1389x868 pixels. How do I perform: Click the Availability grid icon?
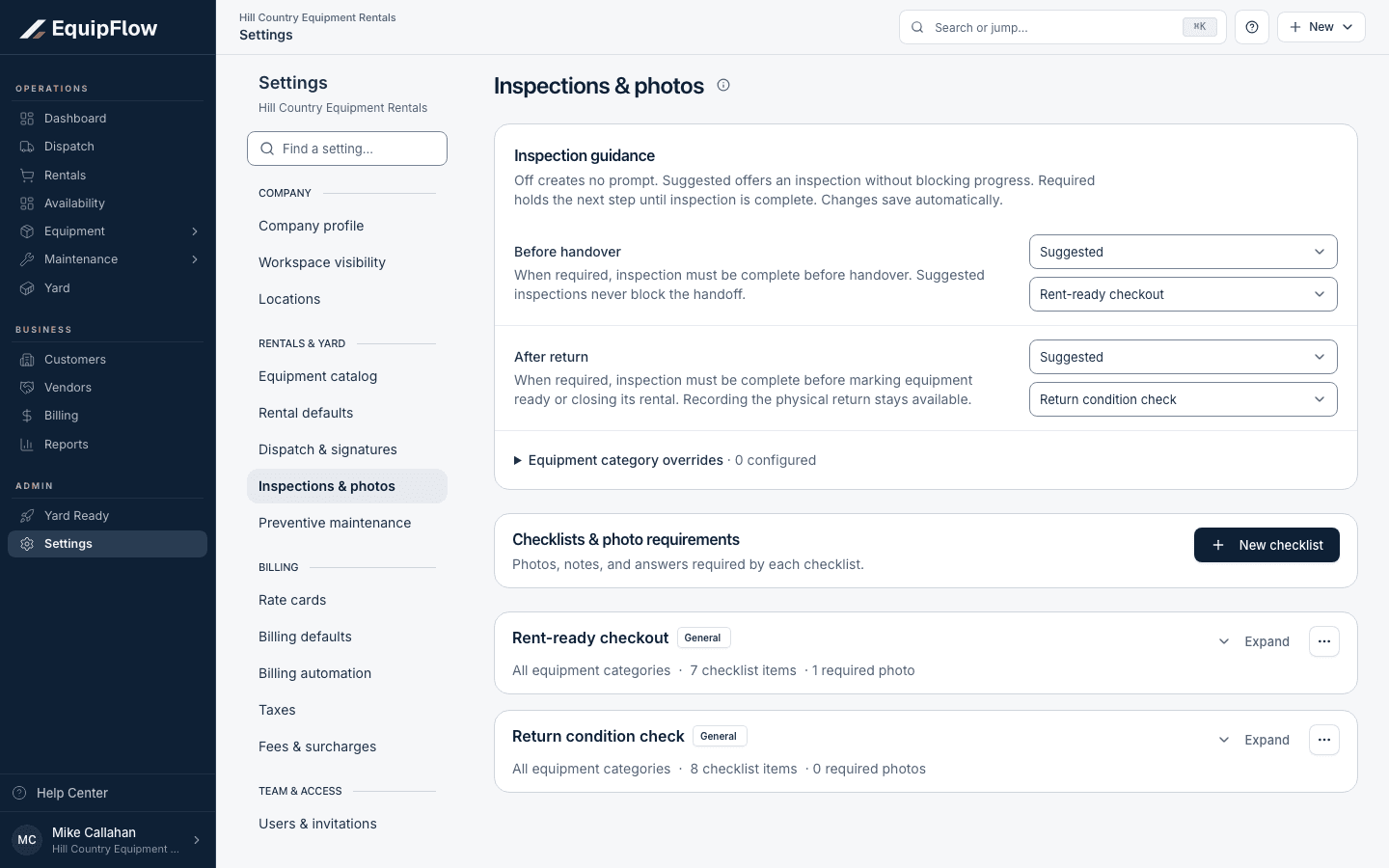(27, 203)
